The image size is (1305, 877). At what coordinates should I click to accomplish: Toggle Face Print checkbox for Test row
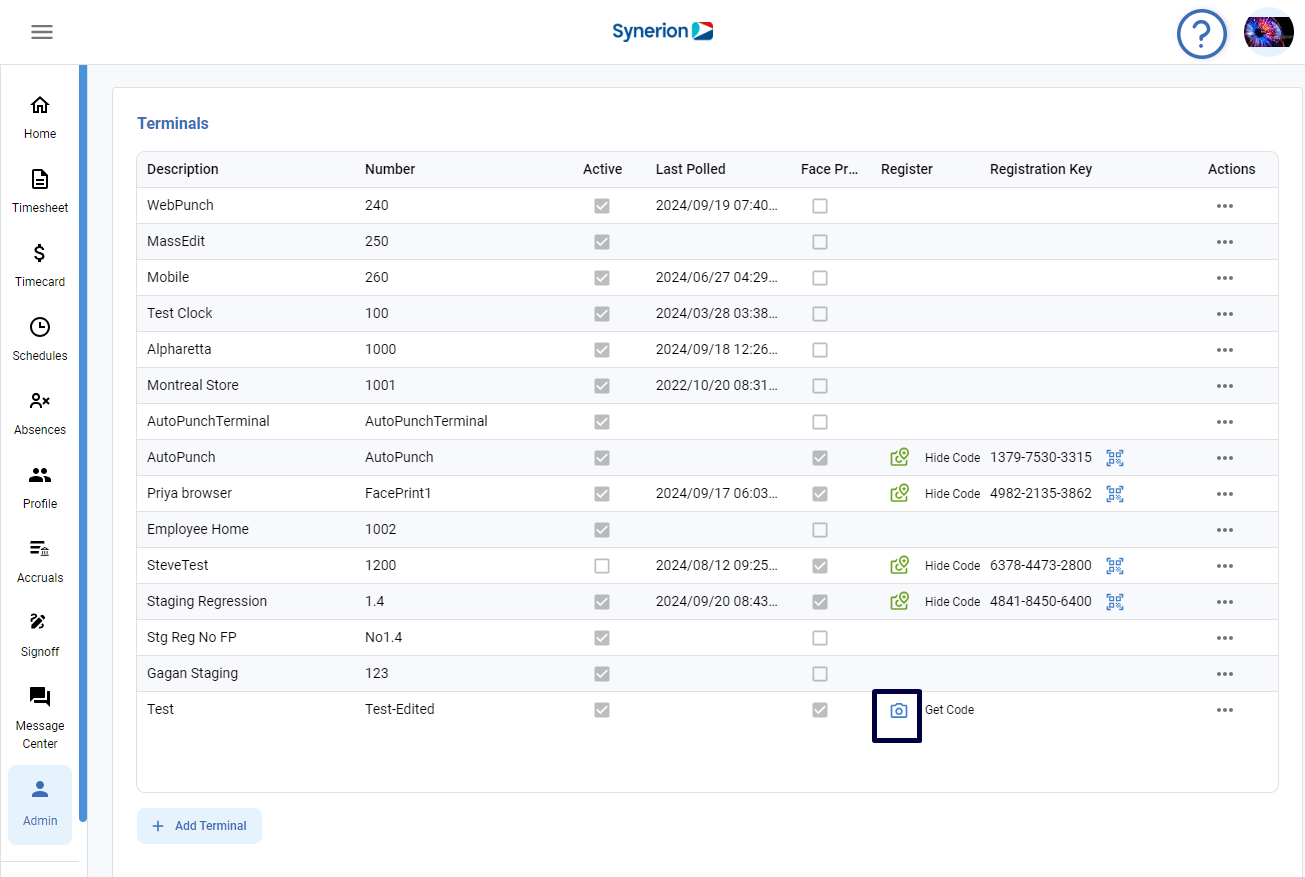(820, 710)
